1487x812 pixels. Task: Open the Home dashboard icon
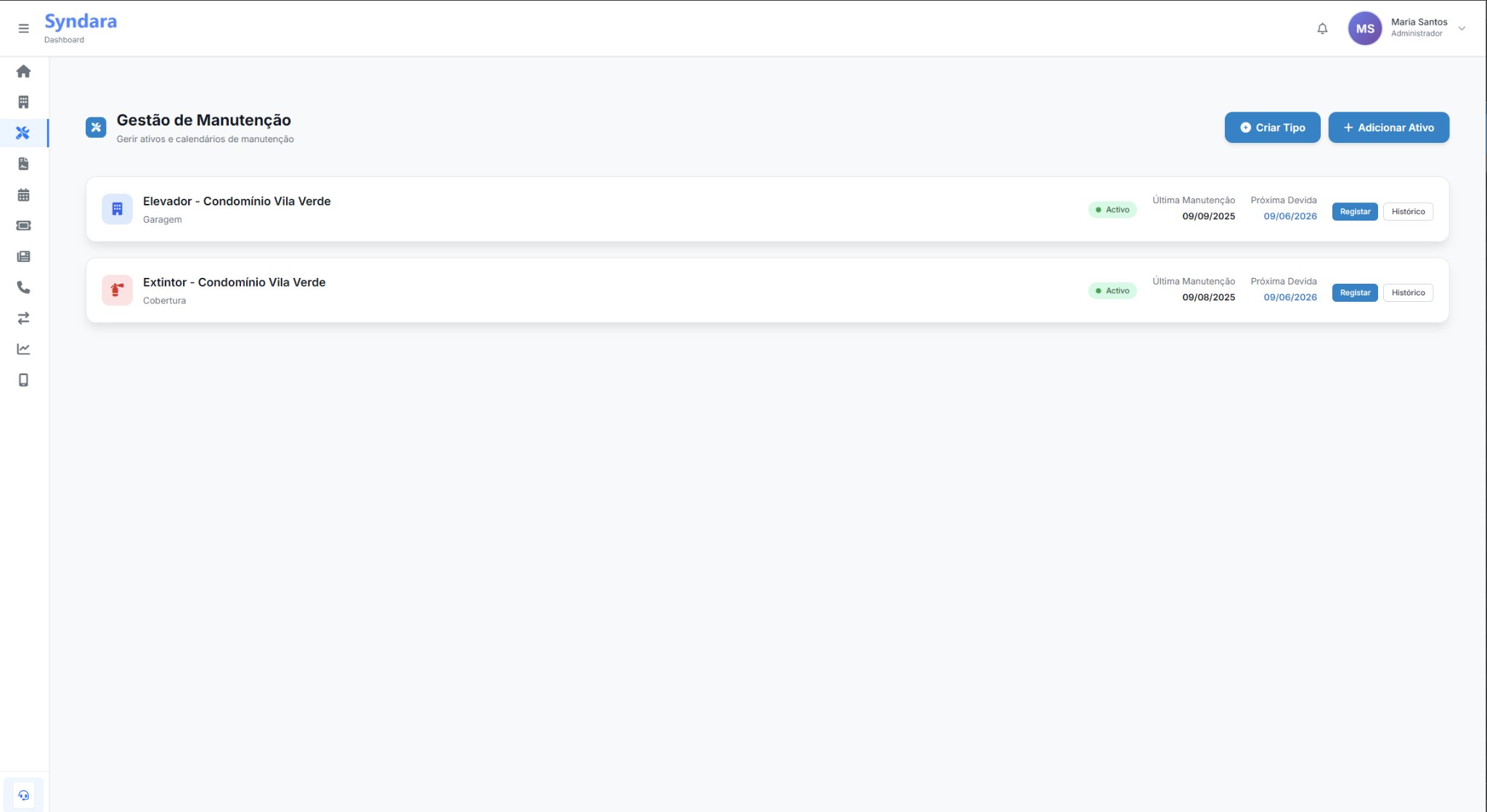click(23, 70)
